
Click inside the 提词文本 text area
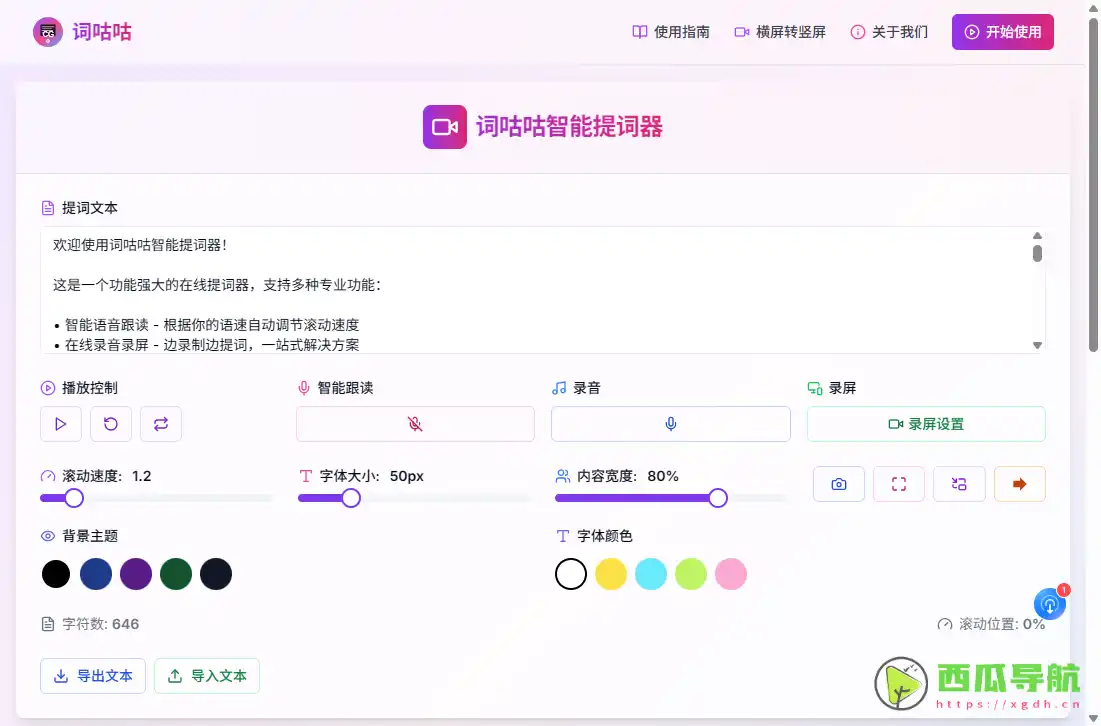pos(542,290)
